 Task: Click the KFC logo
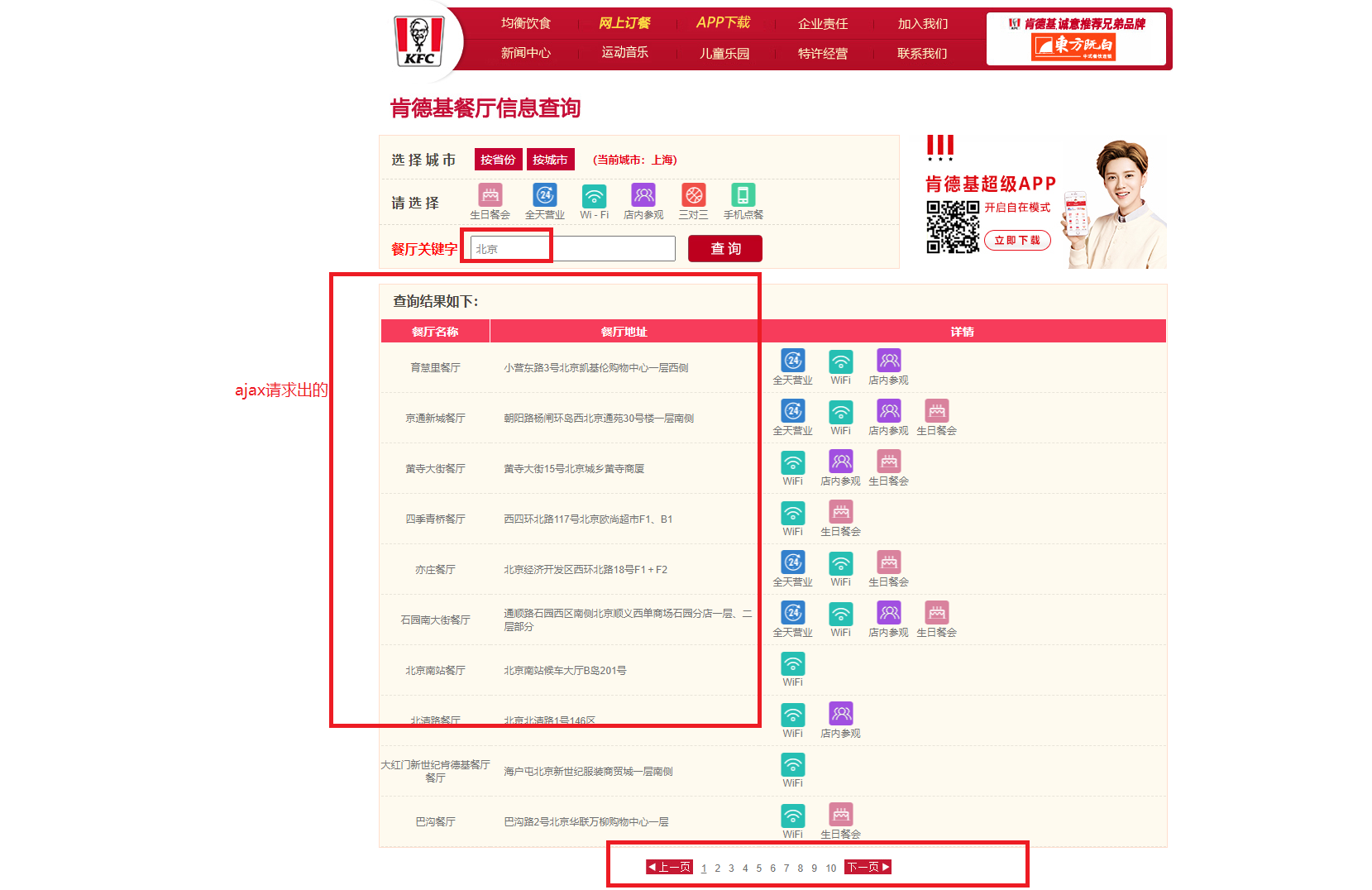(x=419, y=41)
